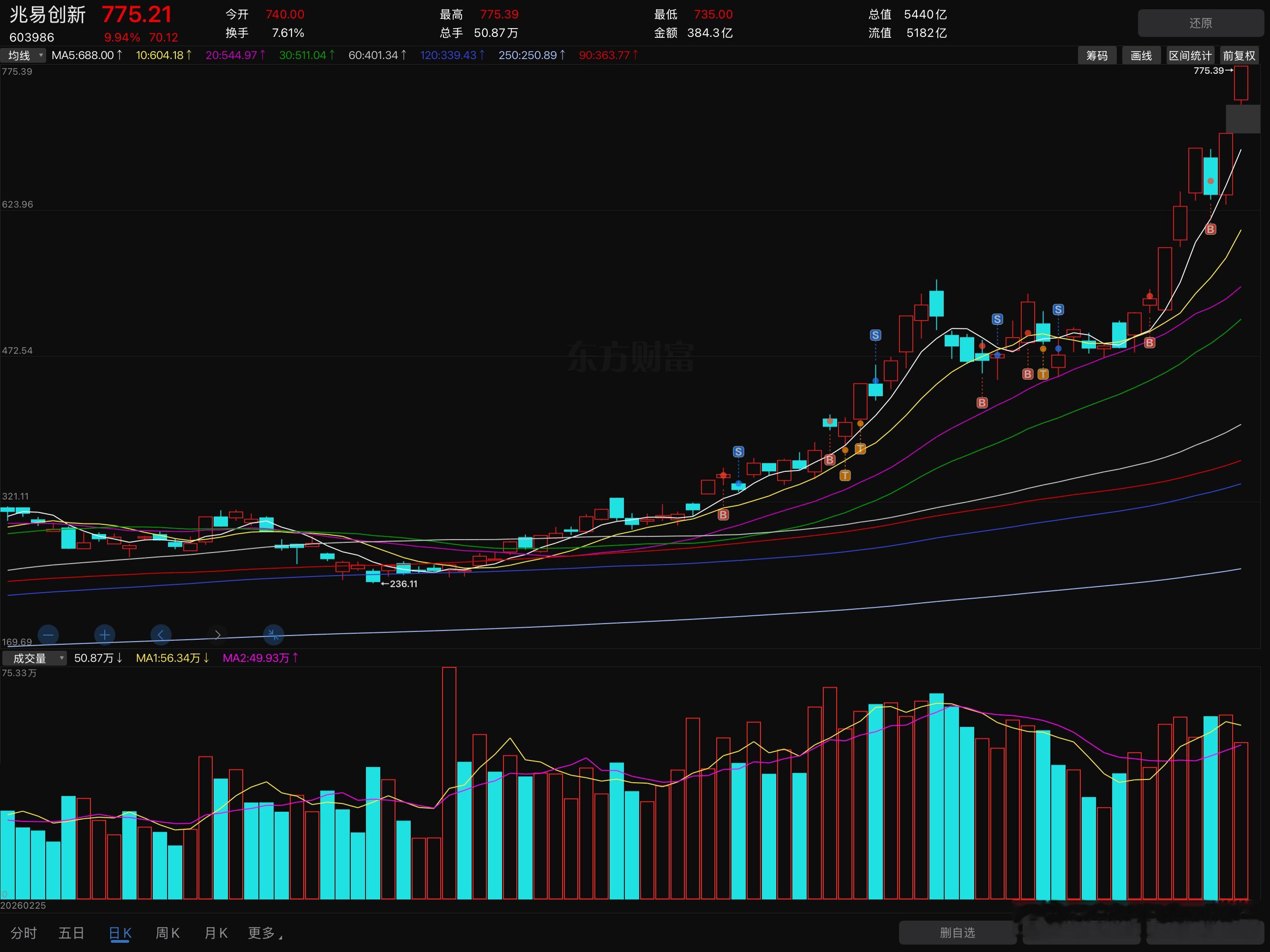Tap the red 90:363.77 moving average label
Image resolution: width=1270 pixels, height=952 pixels.
pyautogui.click(x=609, y=55)
